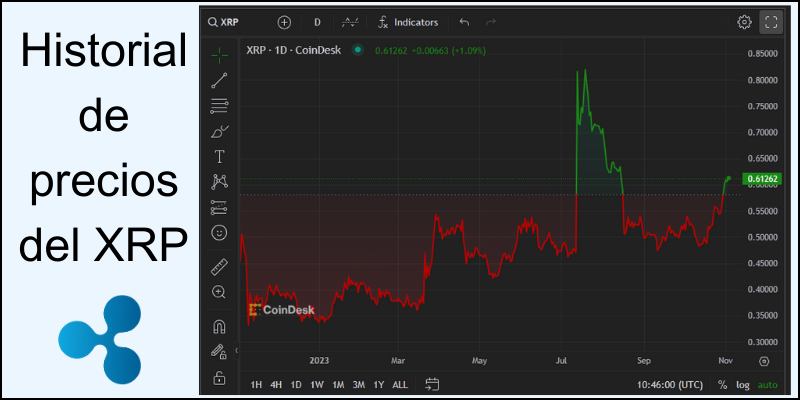
Task: Redo the last chart action
Action: (x=490, y=22)
